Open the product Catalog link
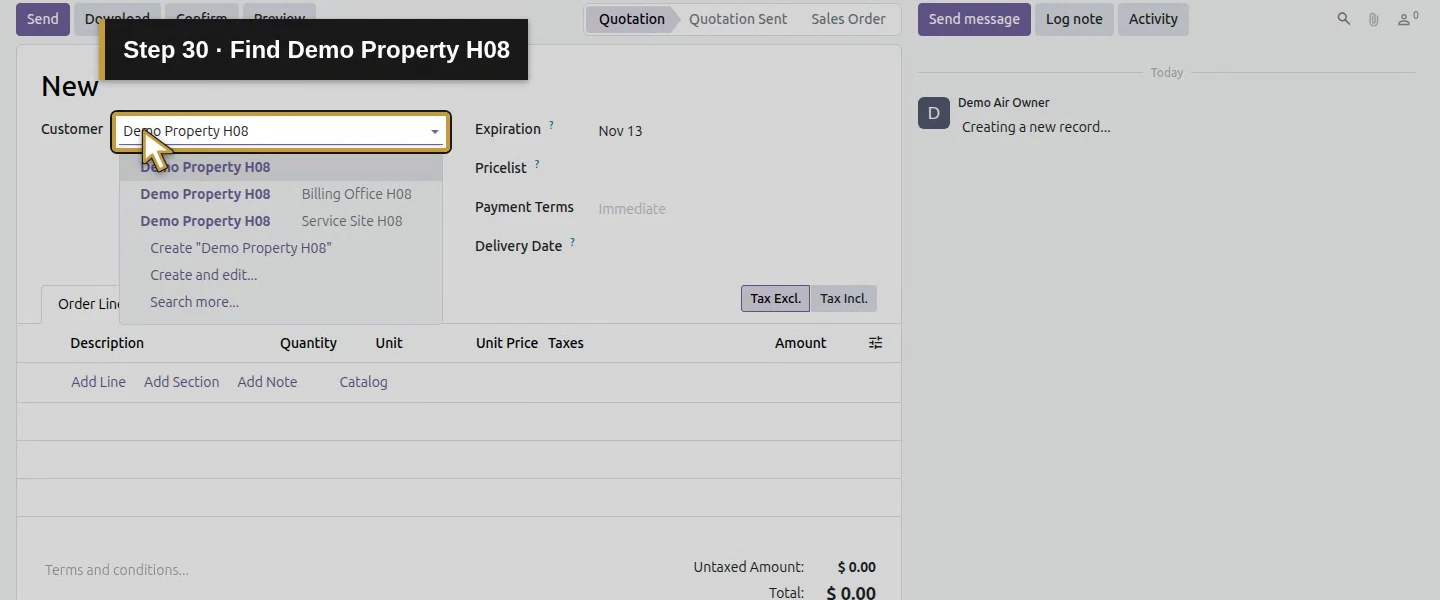Viewport: 1440px width, 600px height. 363,382
